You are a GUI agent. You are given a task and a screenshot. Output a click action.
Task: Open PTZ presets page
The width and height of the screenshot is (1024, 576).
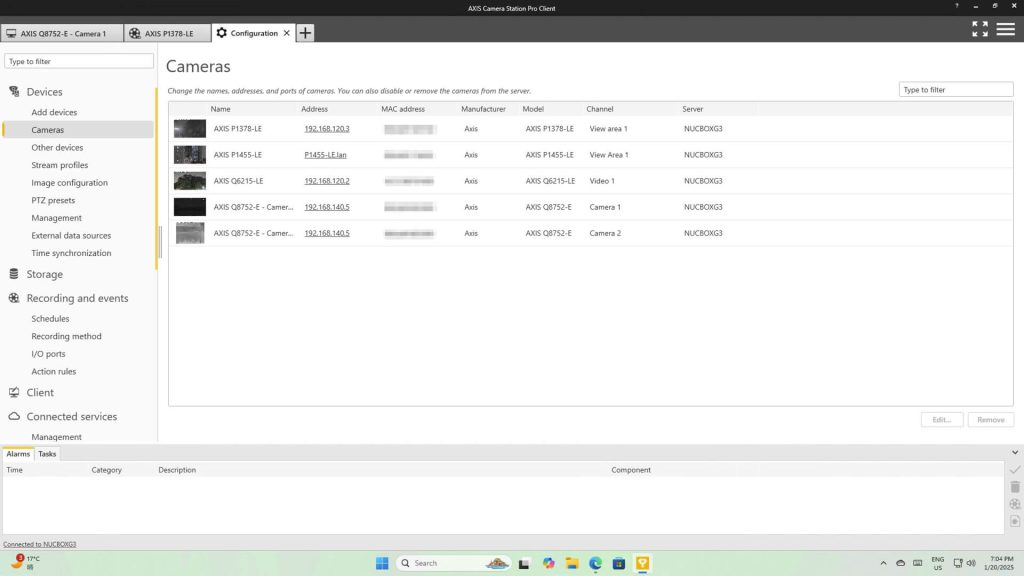point(53,200)
